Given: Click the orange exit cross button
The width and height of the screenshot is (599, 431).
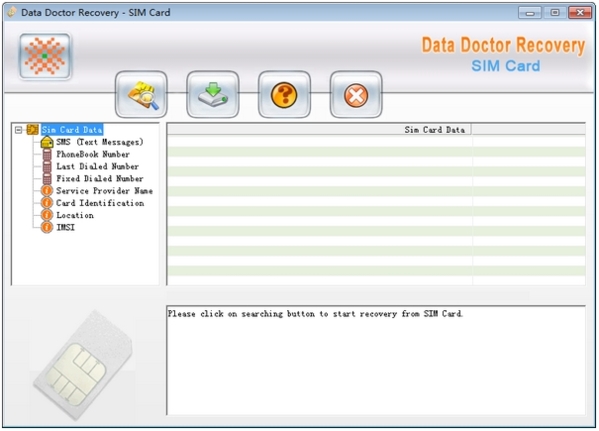Looking at the screenshot, I should click(356, 94).
